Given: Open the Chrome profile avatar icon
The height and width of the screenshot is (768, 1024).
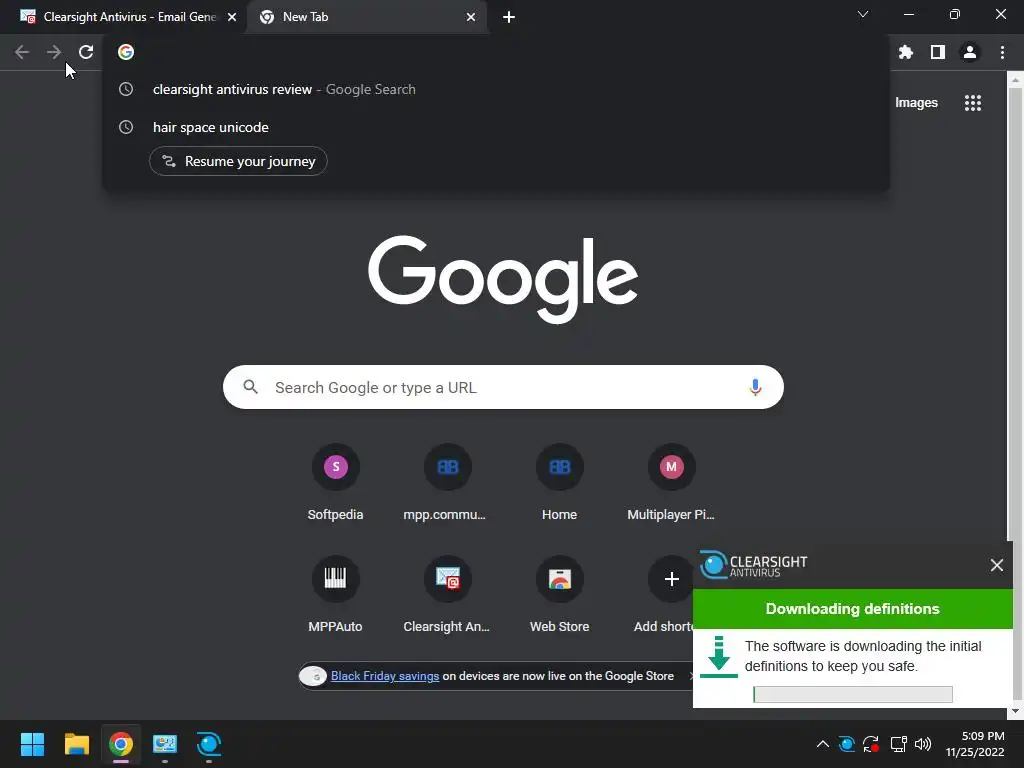Looking at the screenshot, I should (x=970, y=52).
